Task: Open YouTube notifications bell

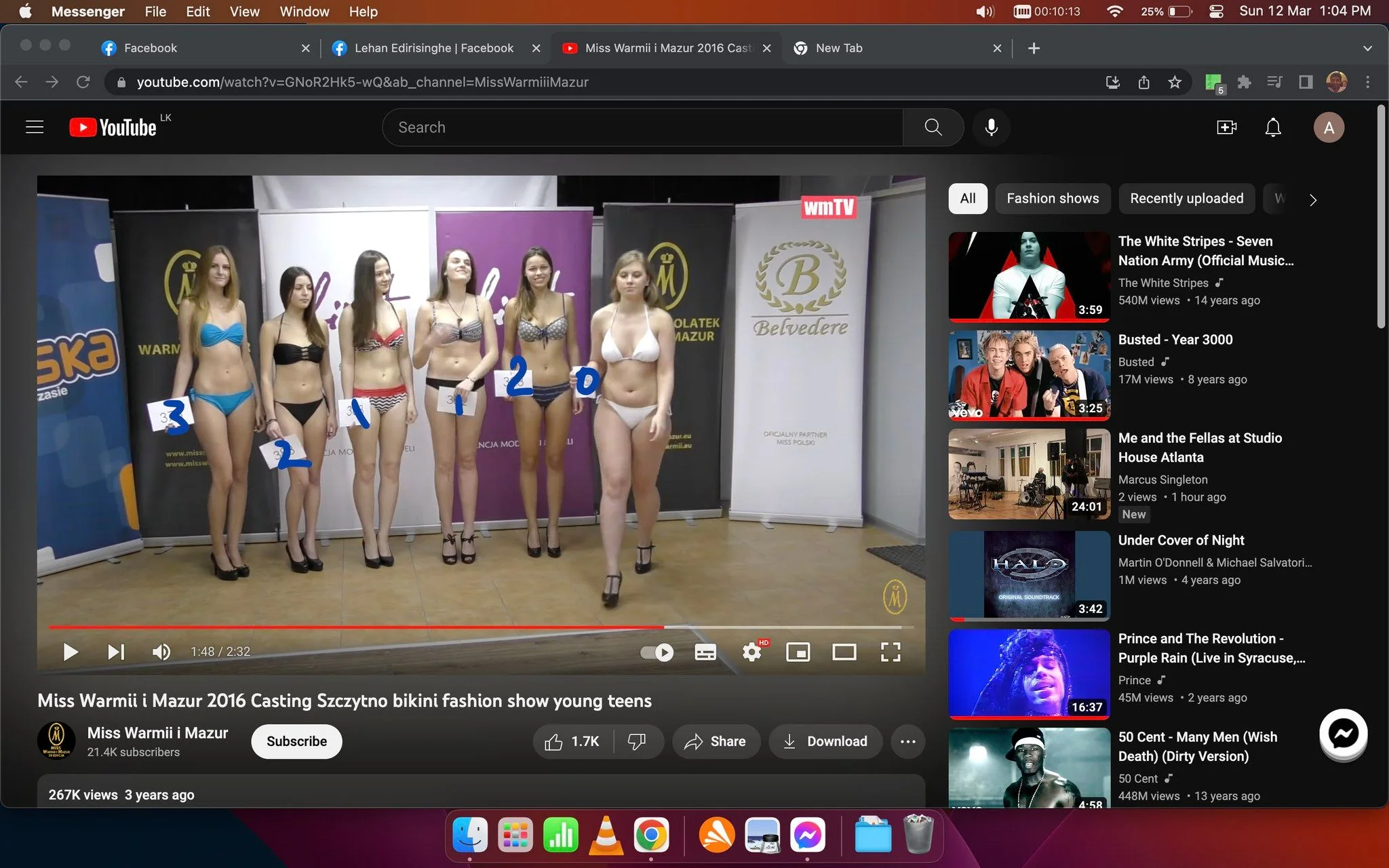Action: pos(1273,127)
